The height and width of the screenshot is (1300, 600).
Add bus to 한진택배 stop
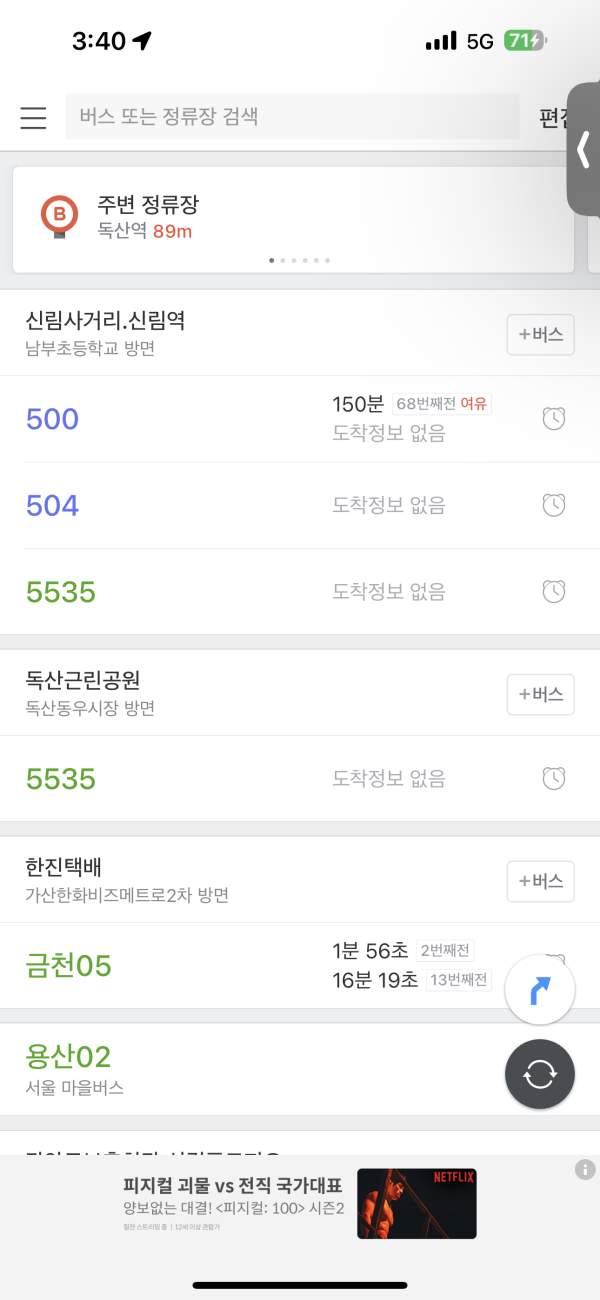click(541, 881)
